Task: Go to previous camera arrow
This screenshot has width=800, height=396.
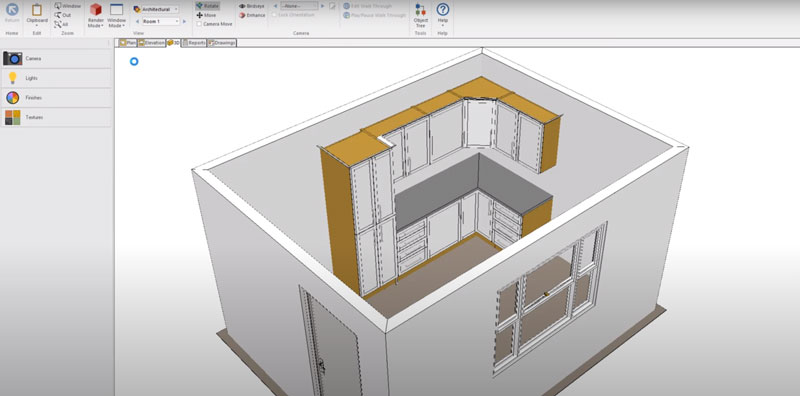Action: pyautogui.click(x=276, y=6)
